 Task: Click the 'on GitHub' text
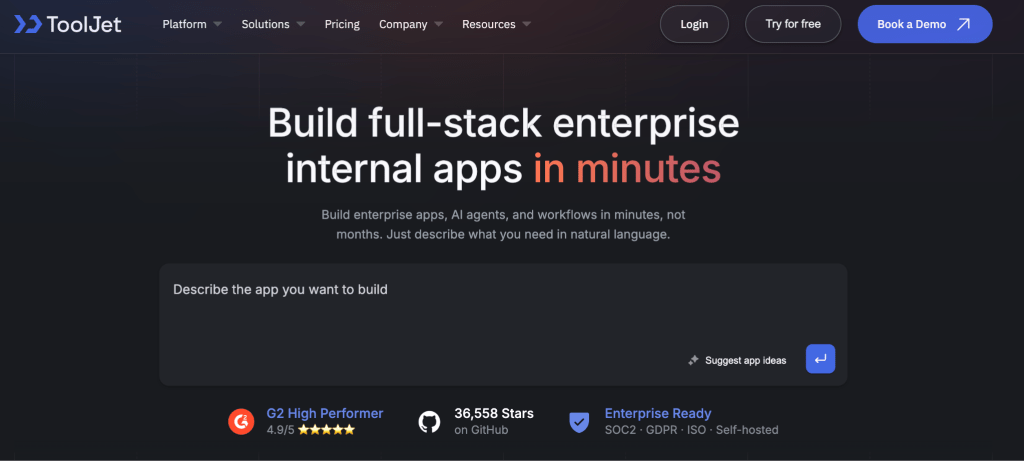[x=481, y=430]
